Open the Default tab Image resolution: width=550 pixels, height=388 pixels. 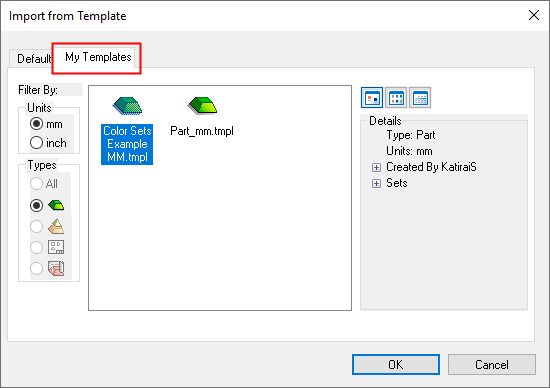(x=32, y=58)
